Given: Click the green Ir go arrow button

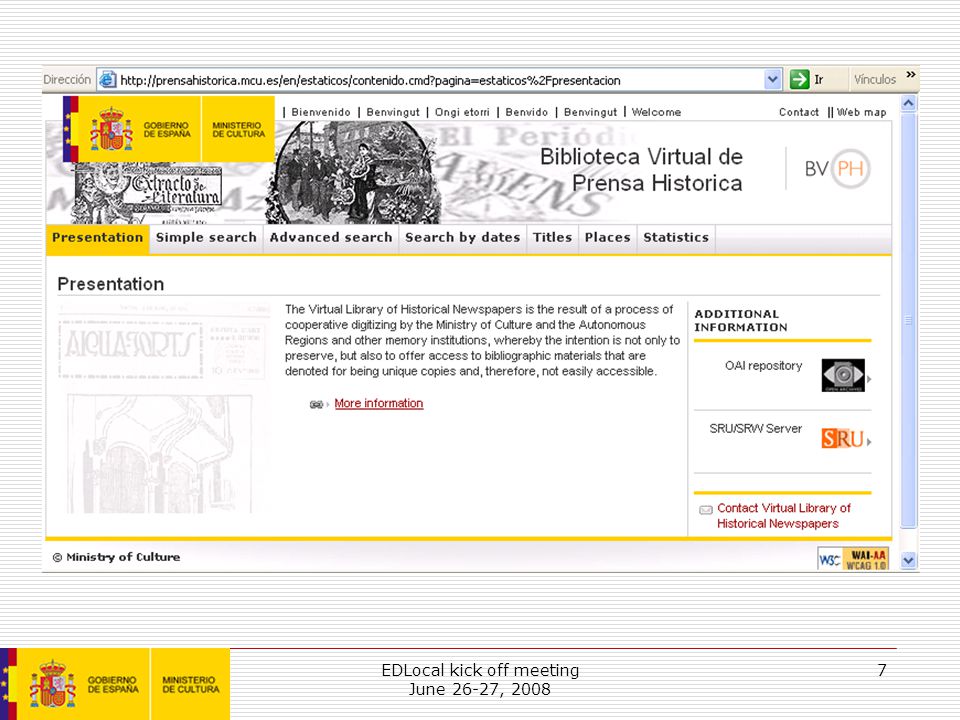Looking at the screenshot, I should 799,79.
